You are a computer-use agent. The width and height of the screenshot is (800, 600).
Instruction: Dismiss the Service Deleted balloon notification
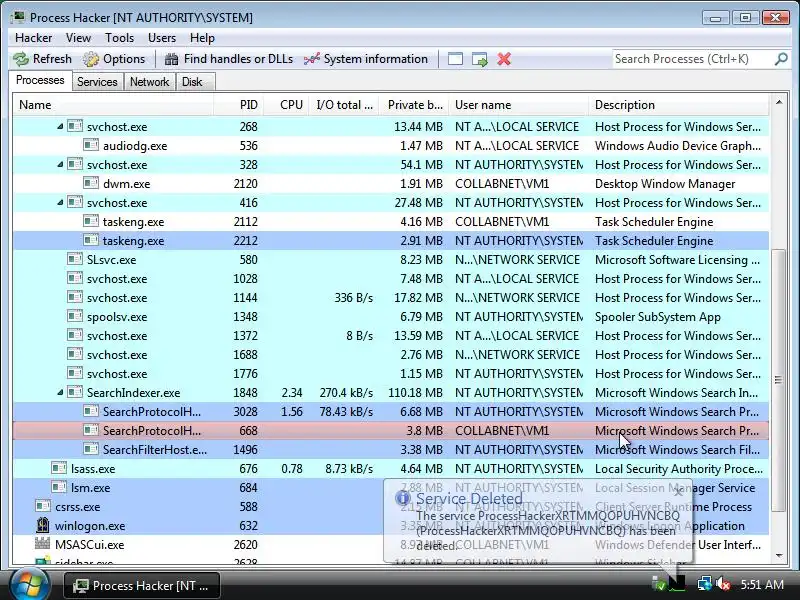pyautogui.click(x=678, y=492)
